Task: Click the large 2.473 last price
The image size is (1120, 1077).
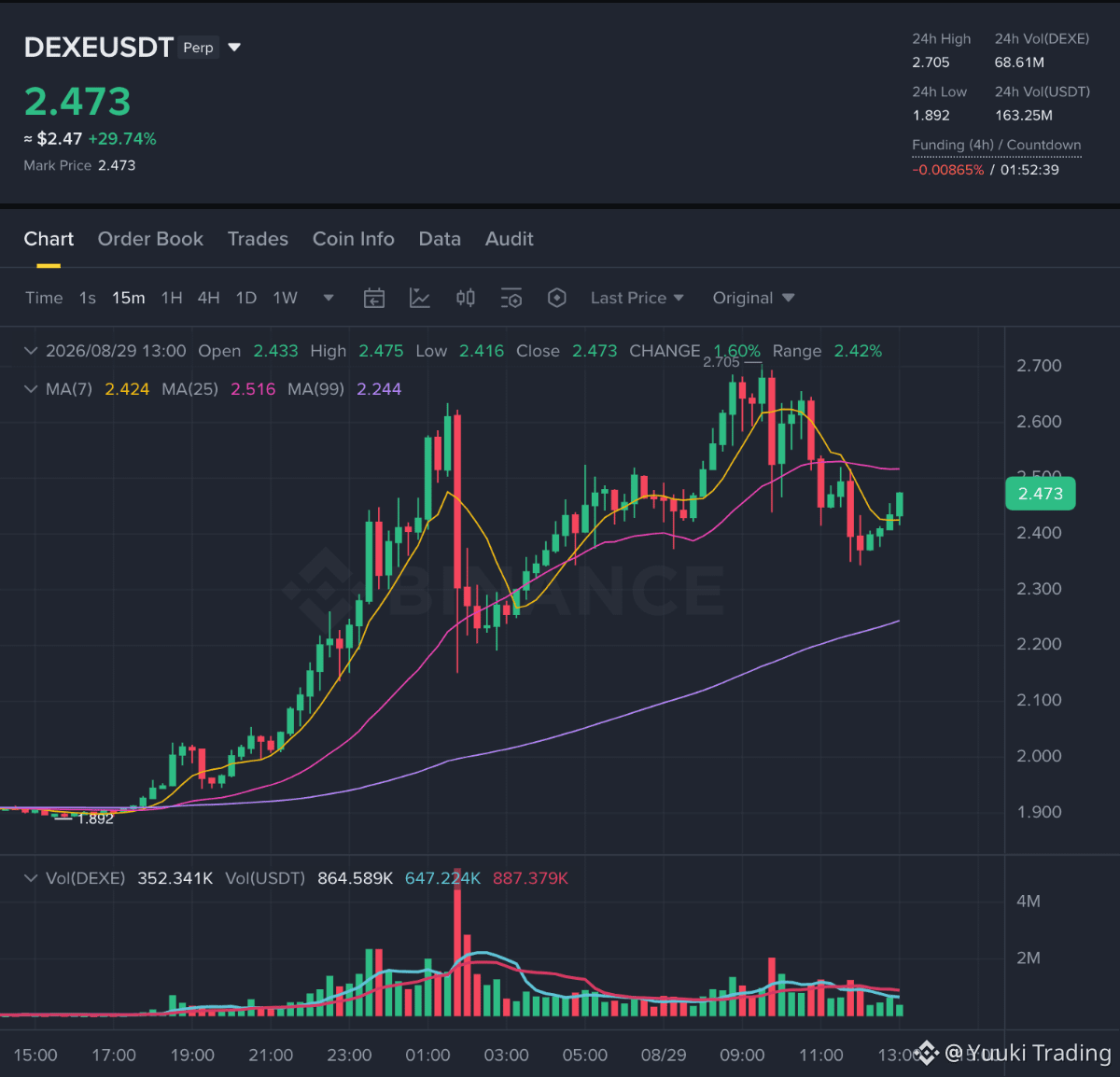Action: pos(77,101)
